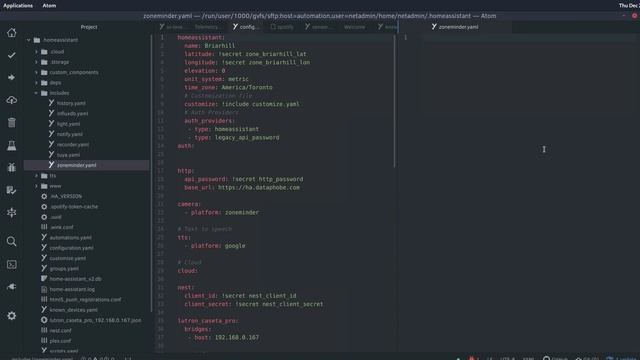Open plex.conf in the tree
The height and width of the screenshot is (360, 640).
coord(60,341)
